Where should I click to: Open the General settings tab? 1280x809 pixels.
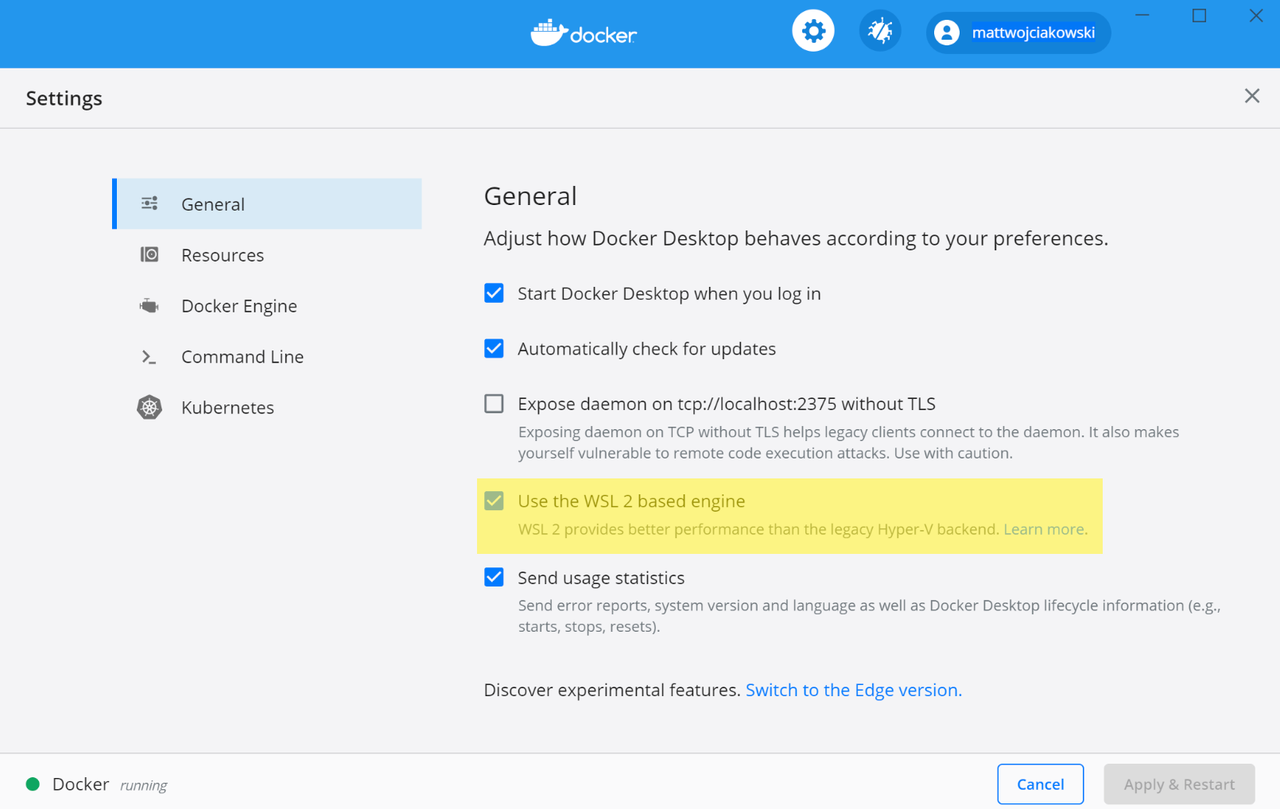click(x=213, y=204)
